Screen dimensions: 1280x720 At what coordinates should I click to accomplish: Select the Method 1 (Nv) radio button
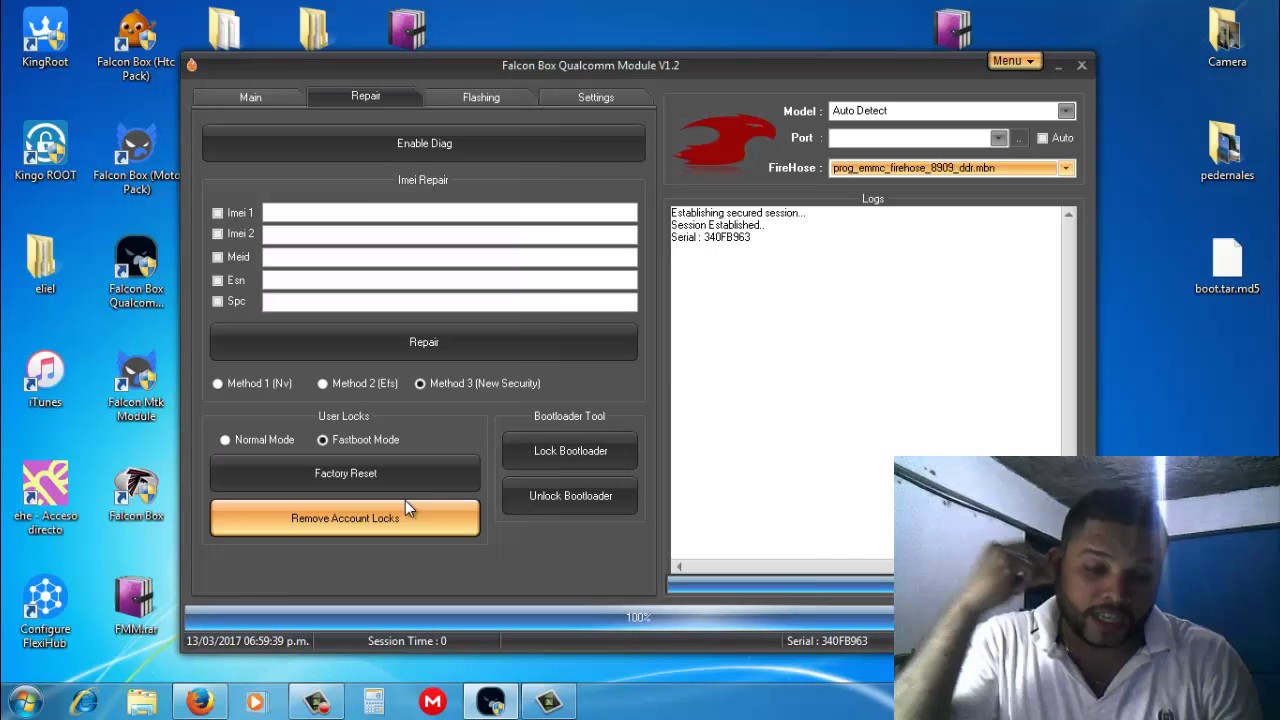click(218, 384)
